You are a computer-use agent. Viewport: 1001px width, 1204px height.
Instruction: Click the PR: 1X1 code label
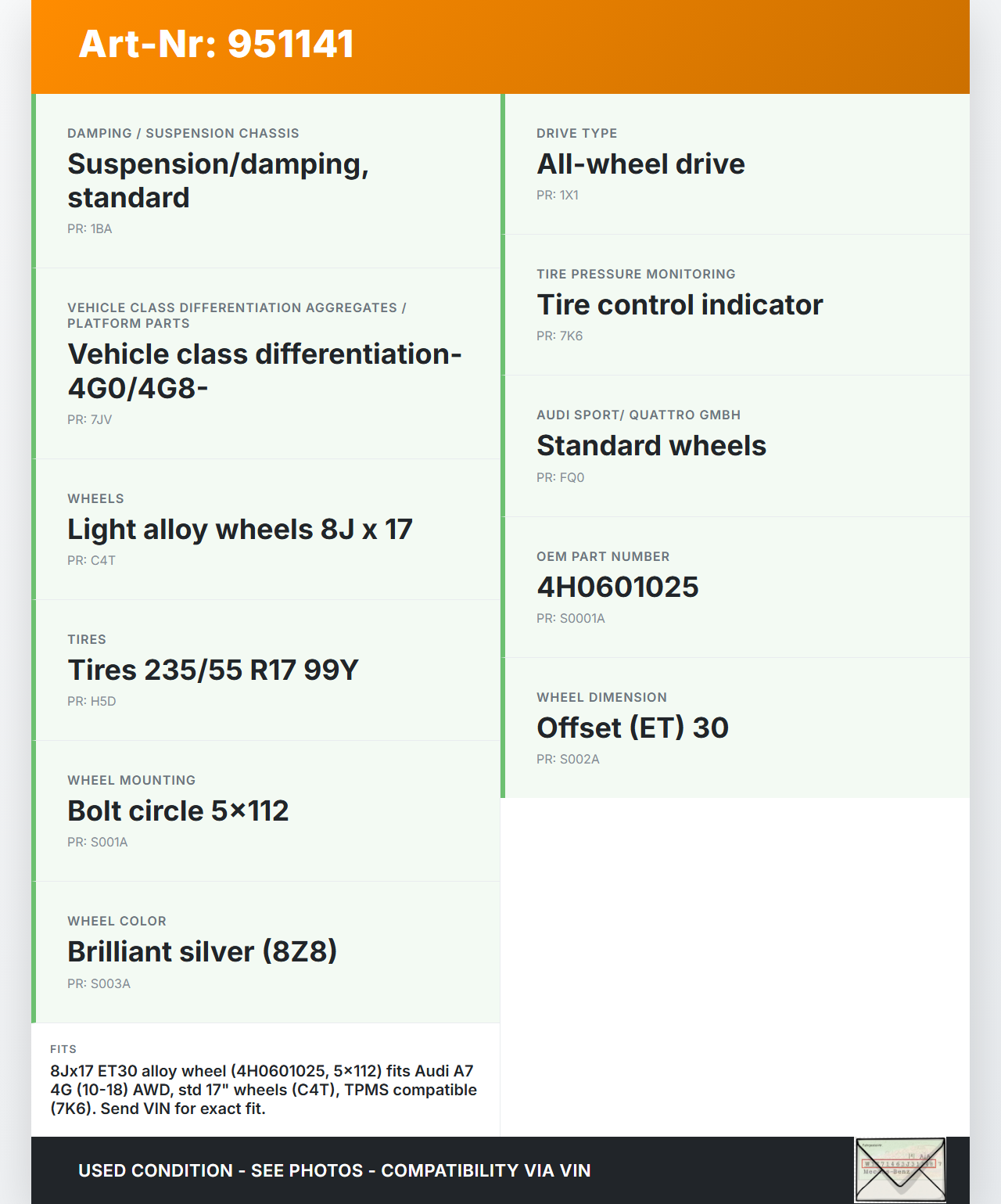click(x=558, y=196)
